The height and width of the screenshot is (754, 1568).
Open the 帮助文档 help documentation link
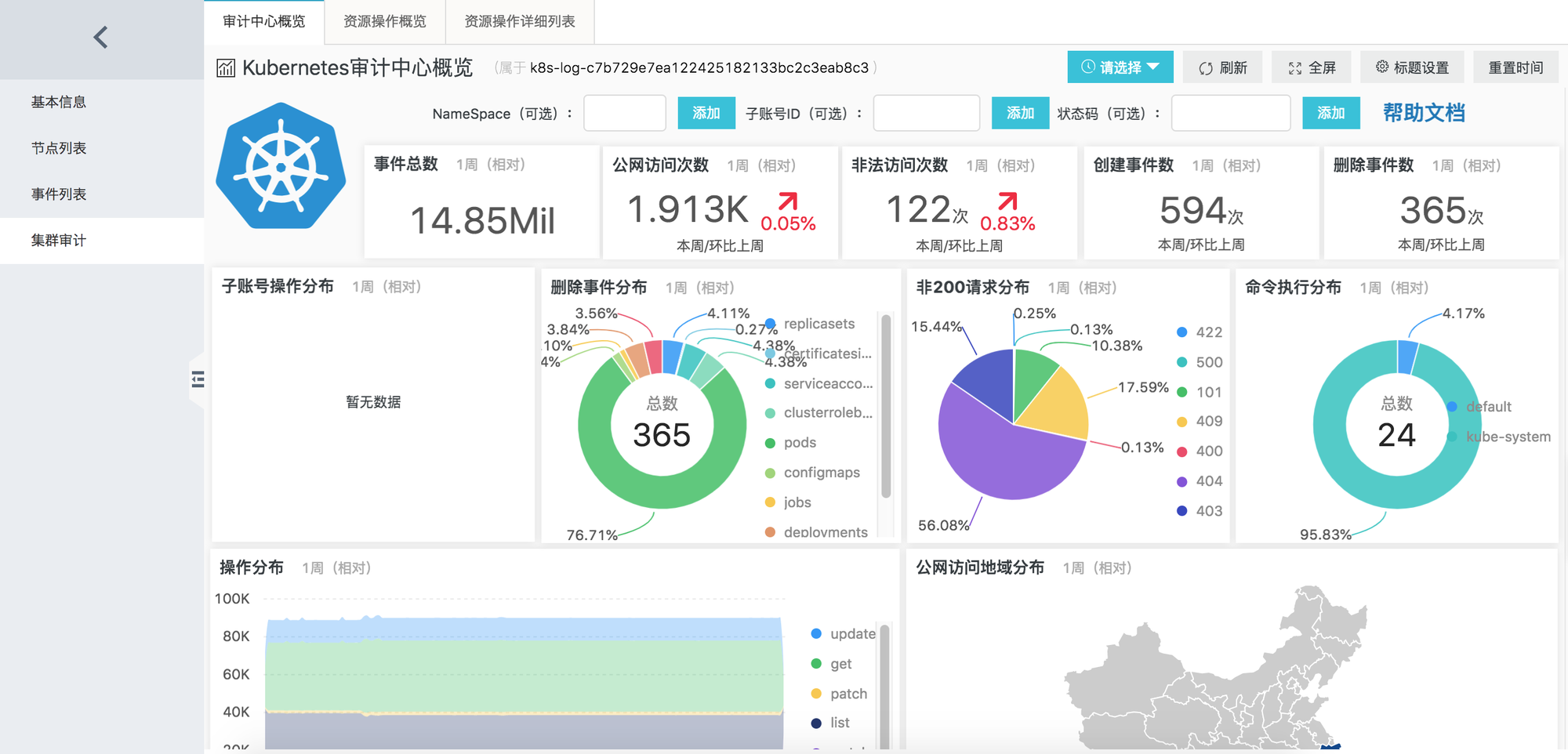coord(1424,113)
